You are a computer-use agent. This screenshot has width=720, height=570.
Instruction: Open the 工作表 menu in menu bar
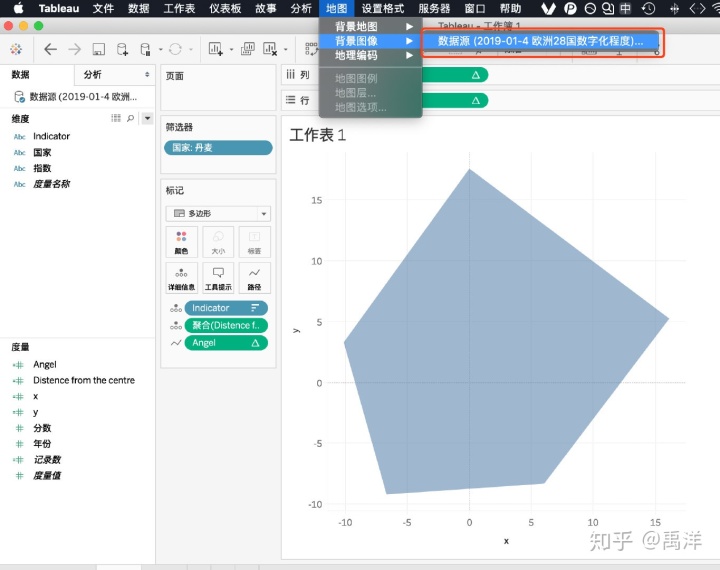179,8
